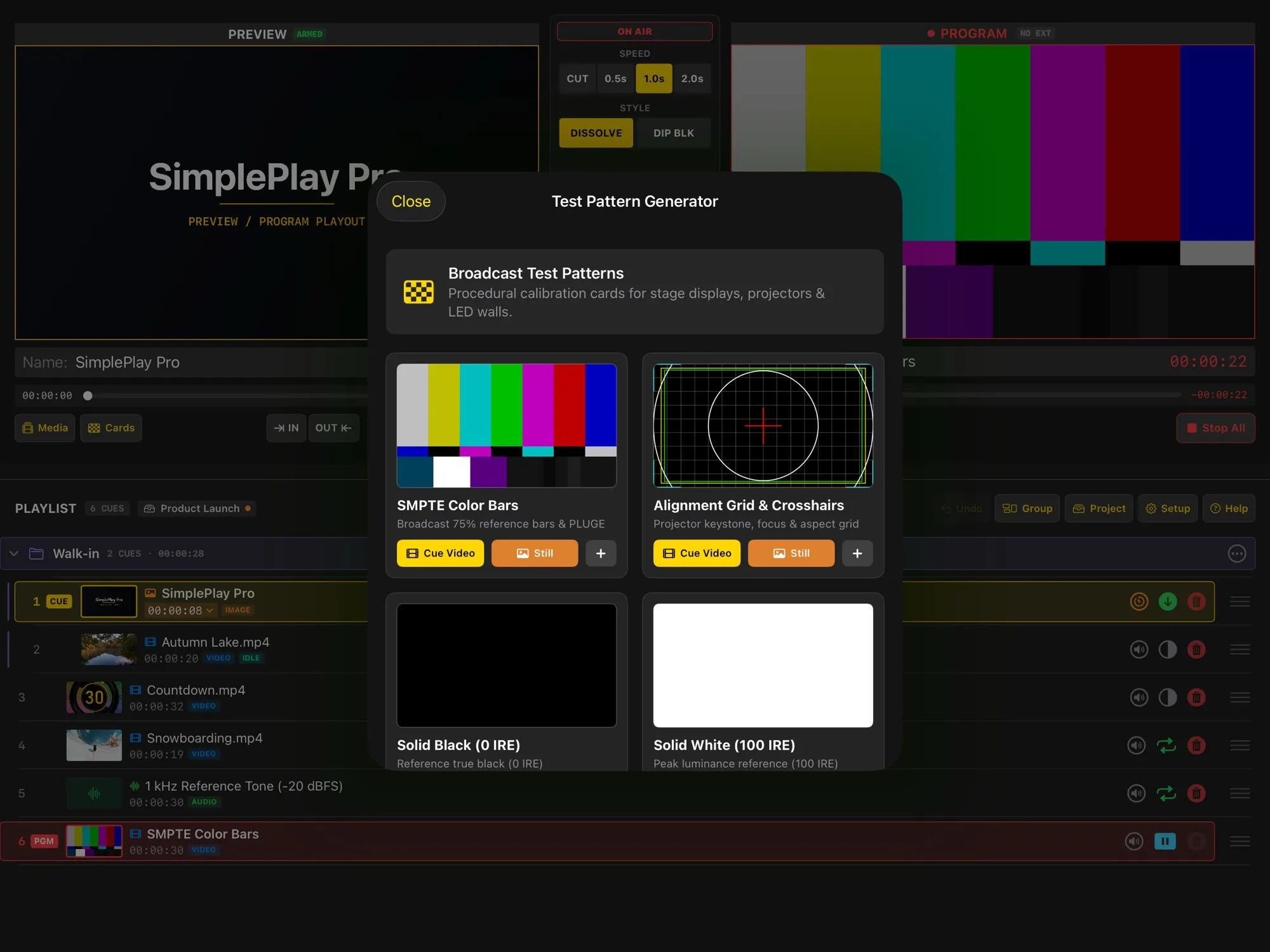Click green take arrow on SimplePlay Pro cue

[1168, 601]
